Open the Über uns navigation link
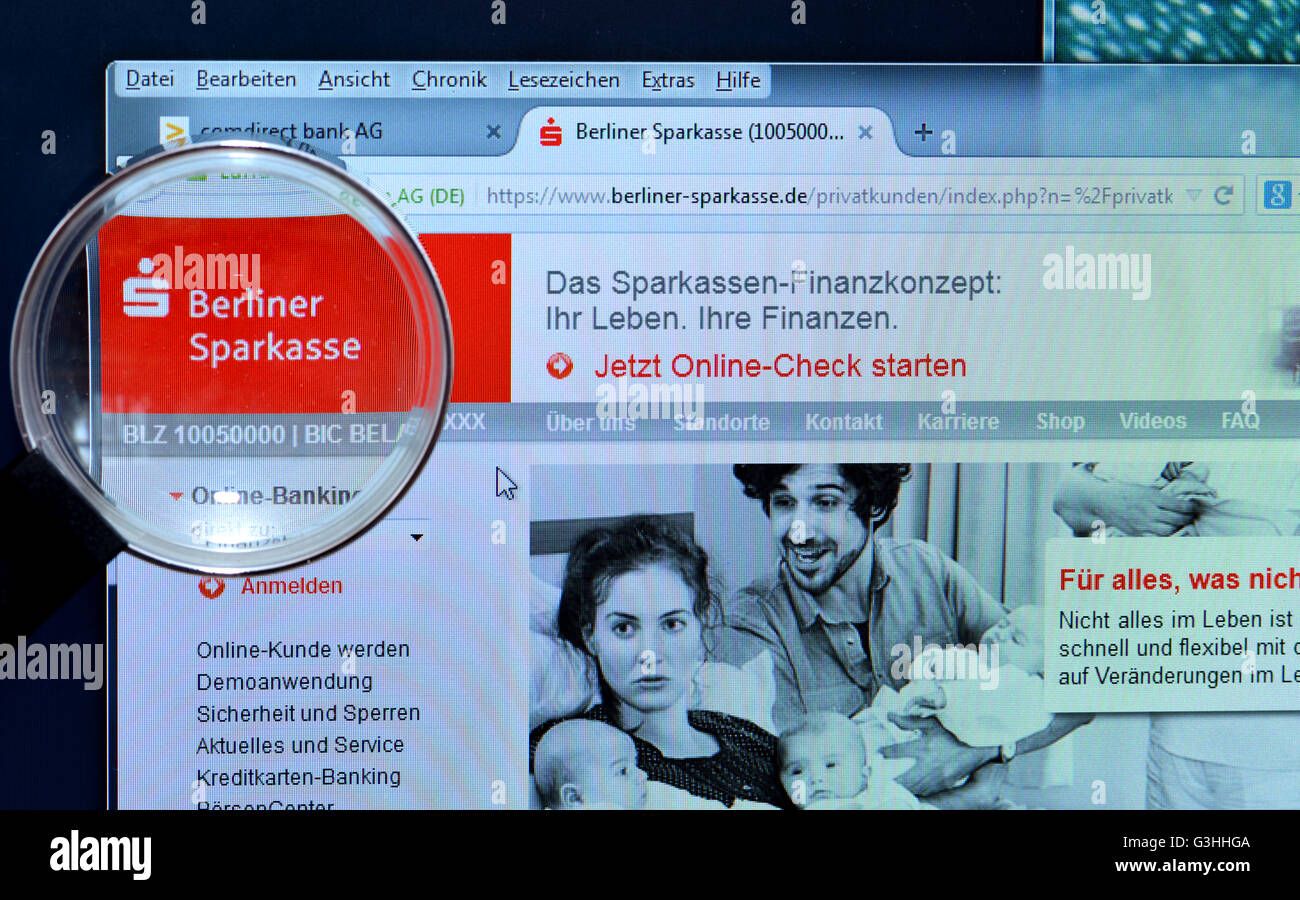The image size is (1300, 900). coord(590,422)
